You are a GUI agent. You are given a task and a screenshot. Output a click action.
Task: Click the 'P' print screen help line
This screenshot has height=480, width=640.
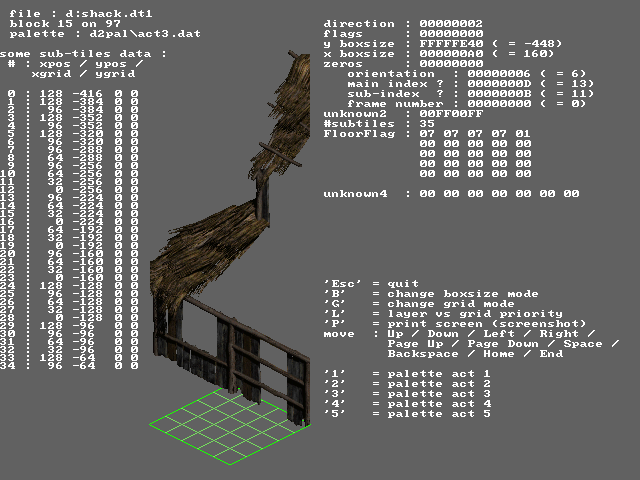[455, 324]
